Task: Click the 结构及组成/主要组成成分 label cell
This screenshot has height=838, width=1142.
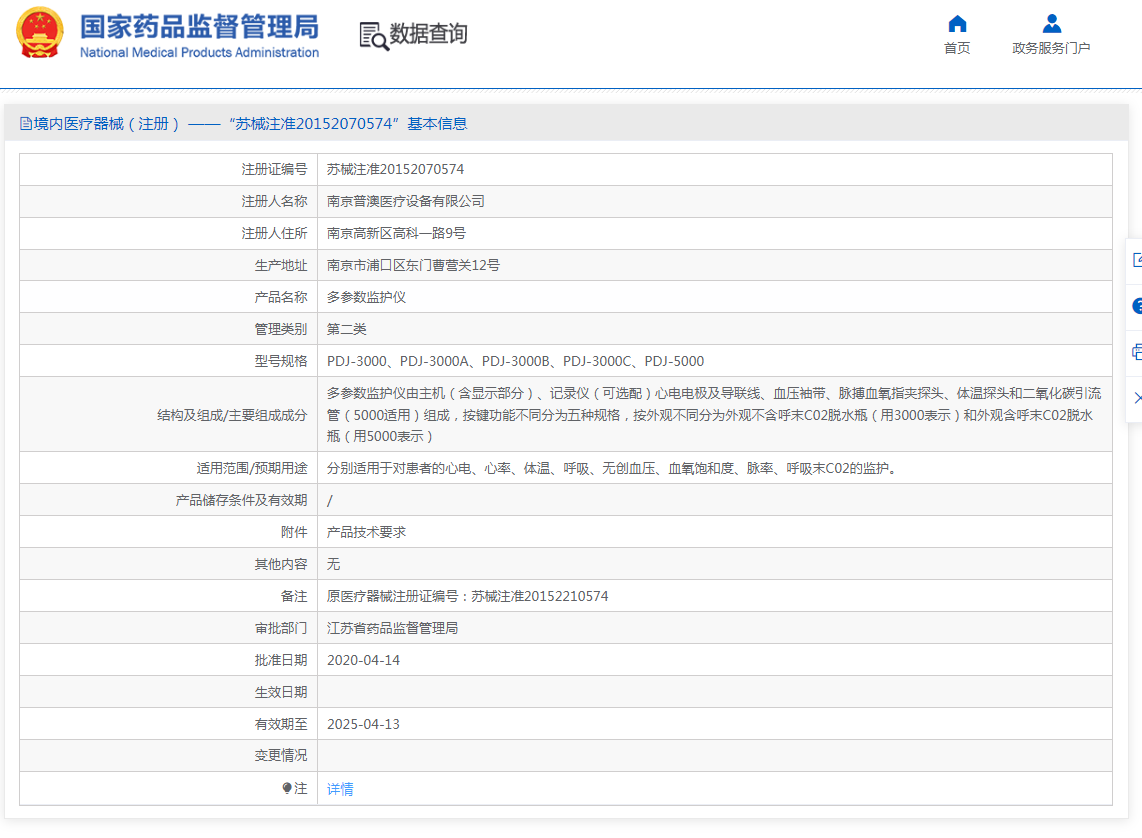Action: pos(169,414)
